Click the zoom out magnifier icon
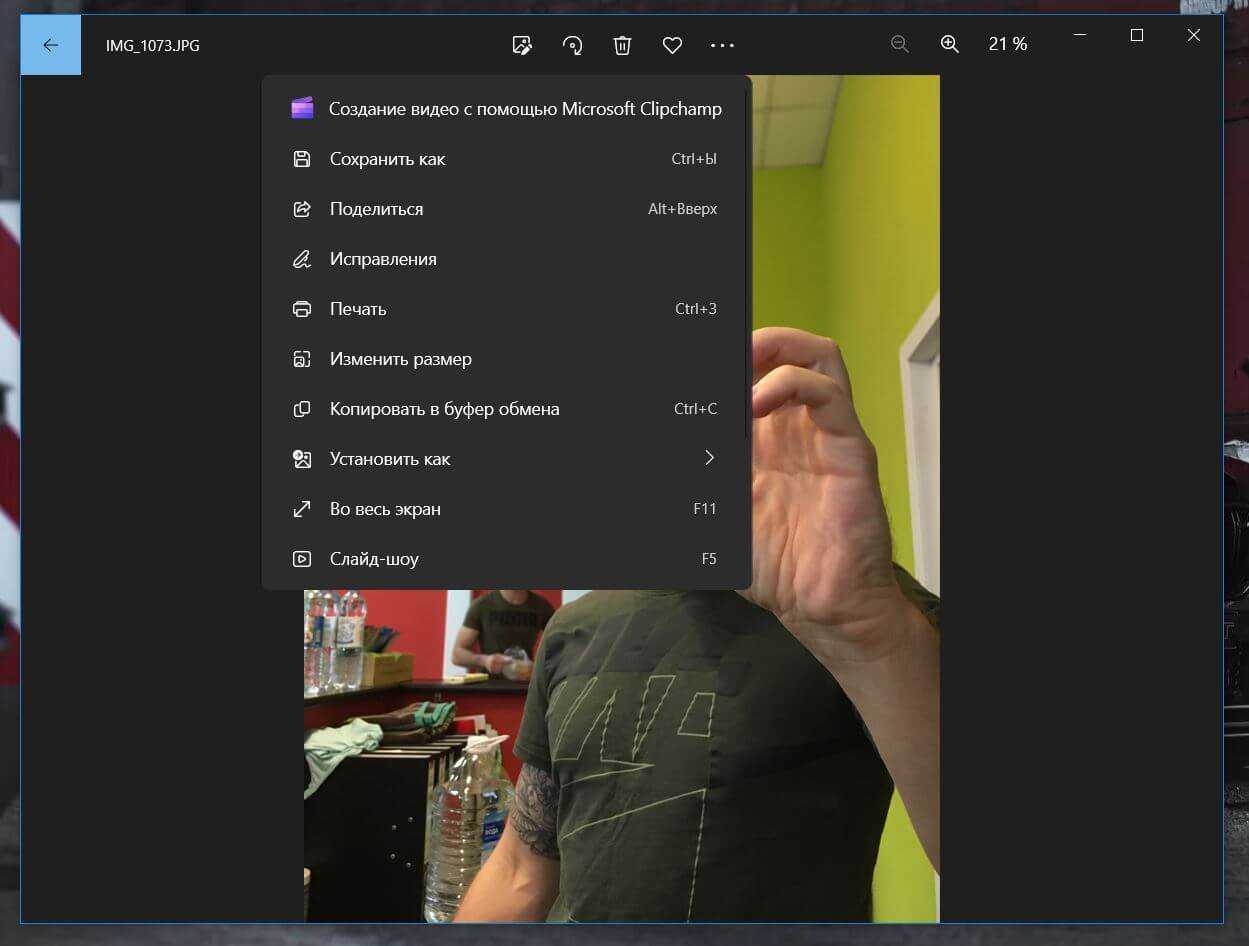The image size is (1249, 946). tap(899, 44)
